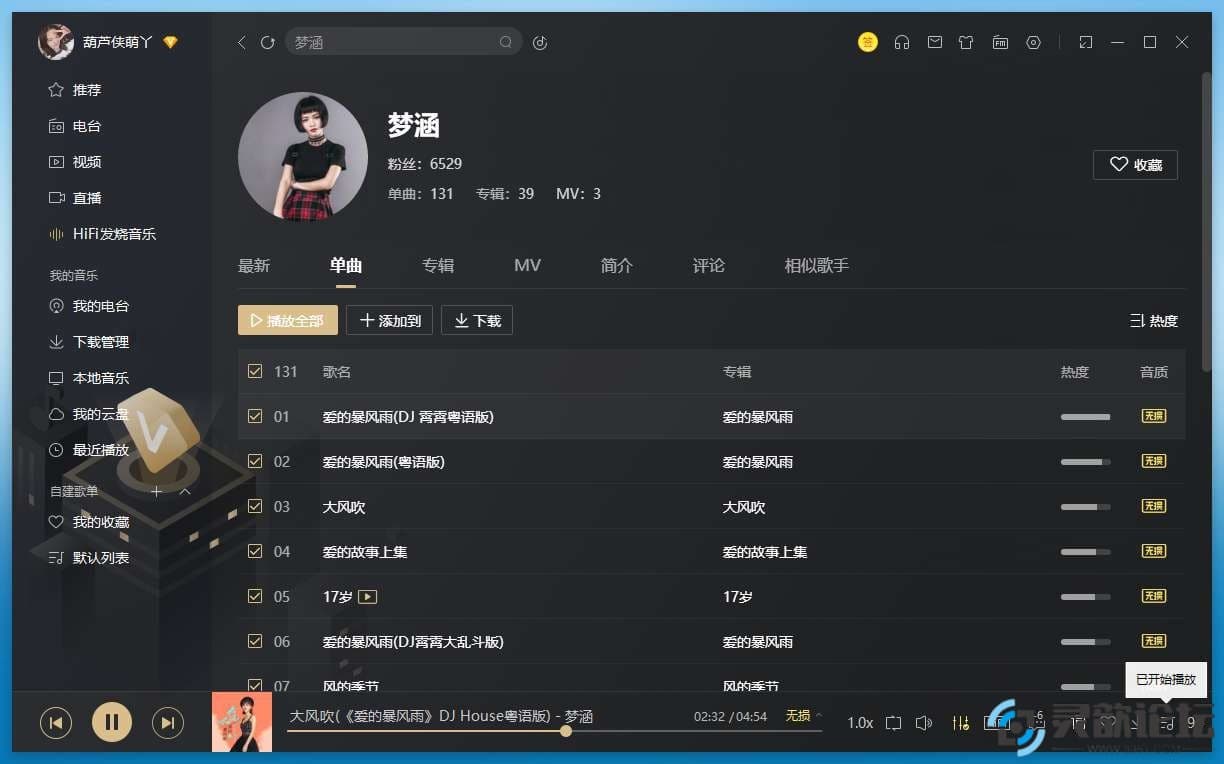Switch to the 专辑 tab
The image size is (1224, 764).
[x=438, y=266]
